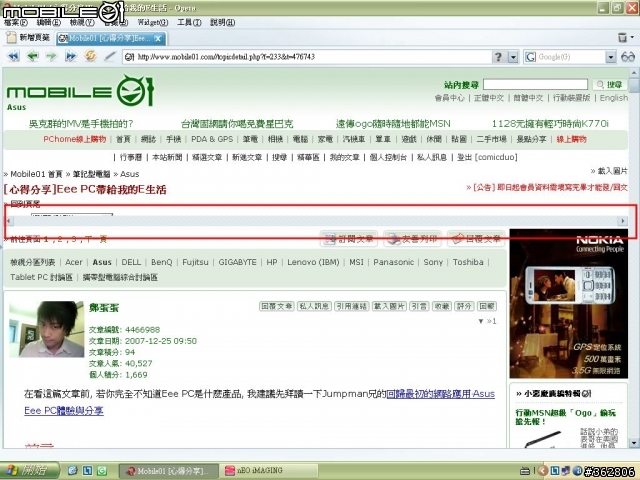
Task: Open the Windows 開始 Start button
Action: click(x=29, y=471)
